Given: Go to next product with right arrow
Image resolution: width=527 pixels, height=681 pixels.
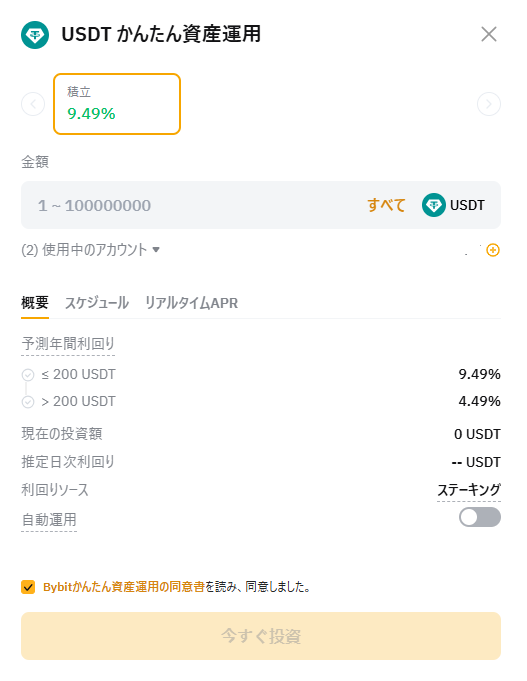Looking at the screenshot, I should [x=489, y=104].
